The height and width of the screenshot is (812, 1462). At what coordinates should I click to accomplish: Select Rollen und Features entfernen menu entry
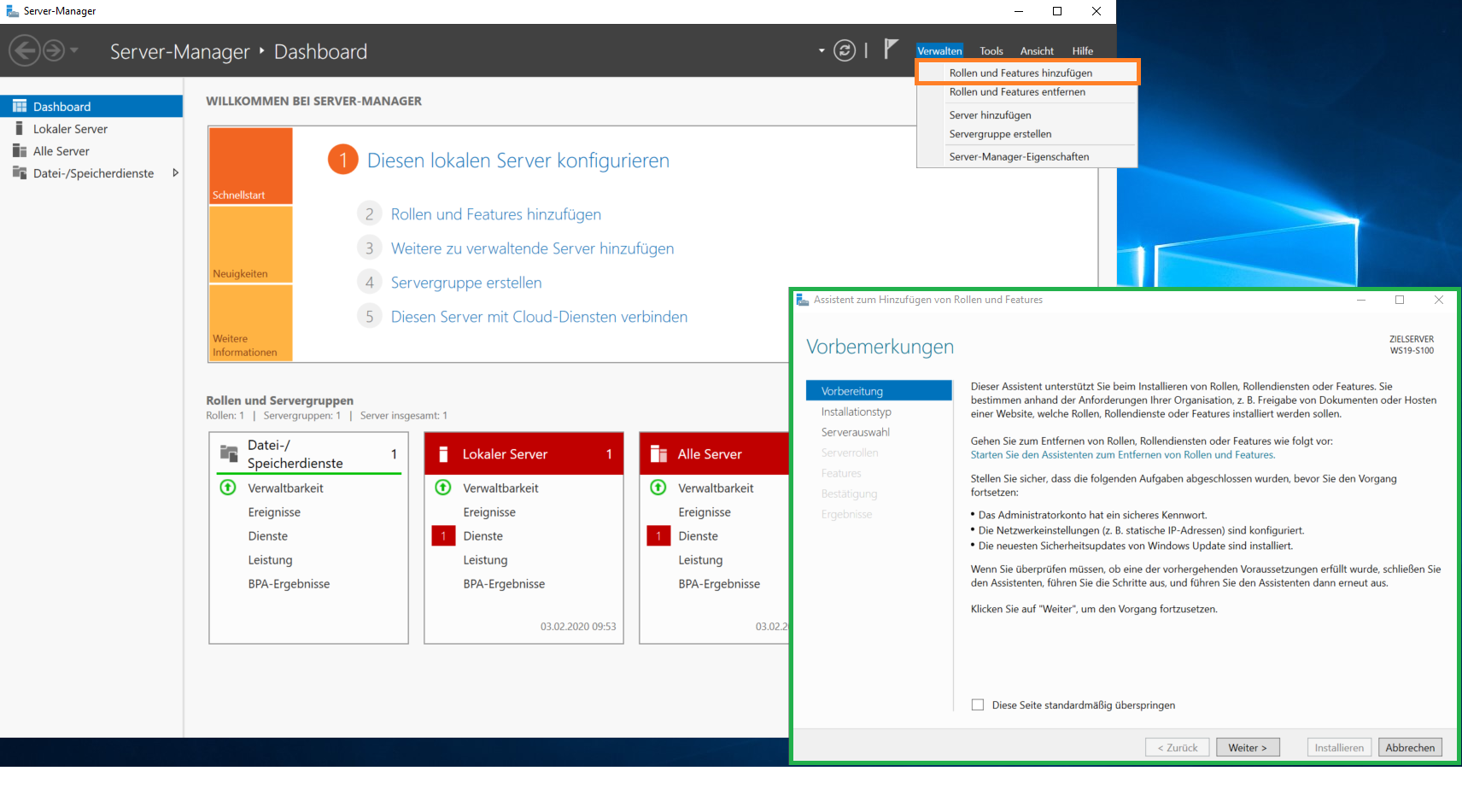(1027, 92)
